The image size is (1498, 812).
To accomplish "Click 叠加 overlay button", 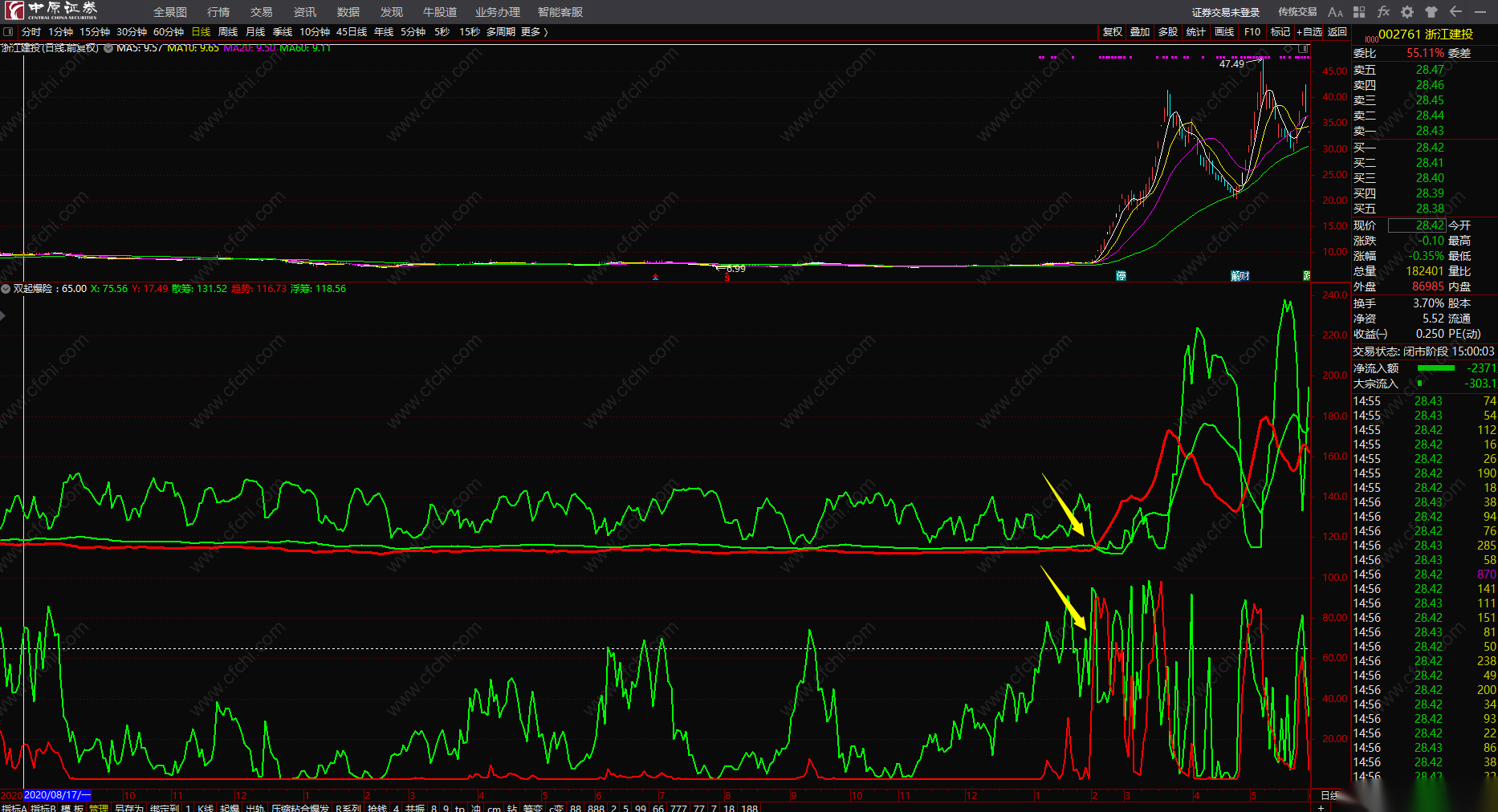I will coord(1140,32).
